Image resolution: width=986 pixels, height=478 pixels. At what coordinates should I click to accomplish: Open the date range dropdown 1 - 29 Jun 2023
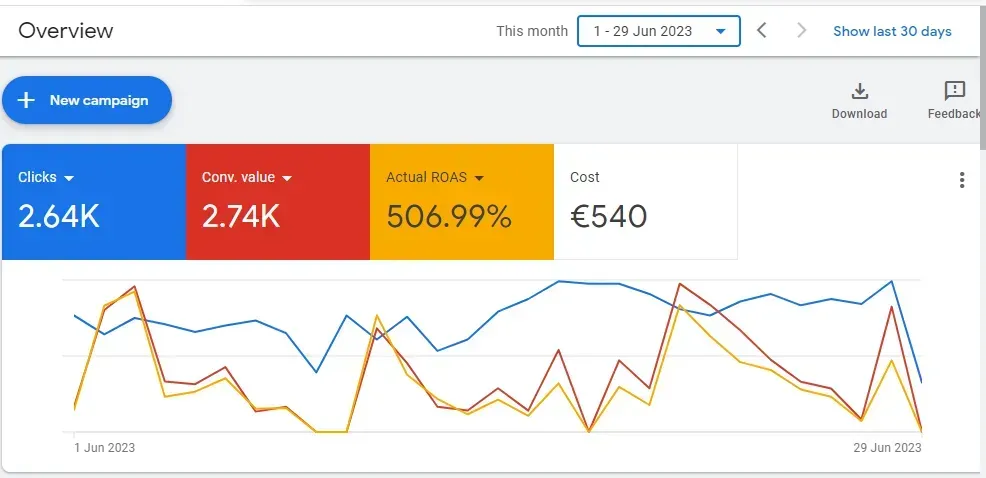(x=658, y=31)
